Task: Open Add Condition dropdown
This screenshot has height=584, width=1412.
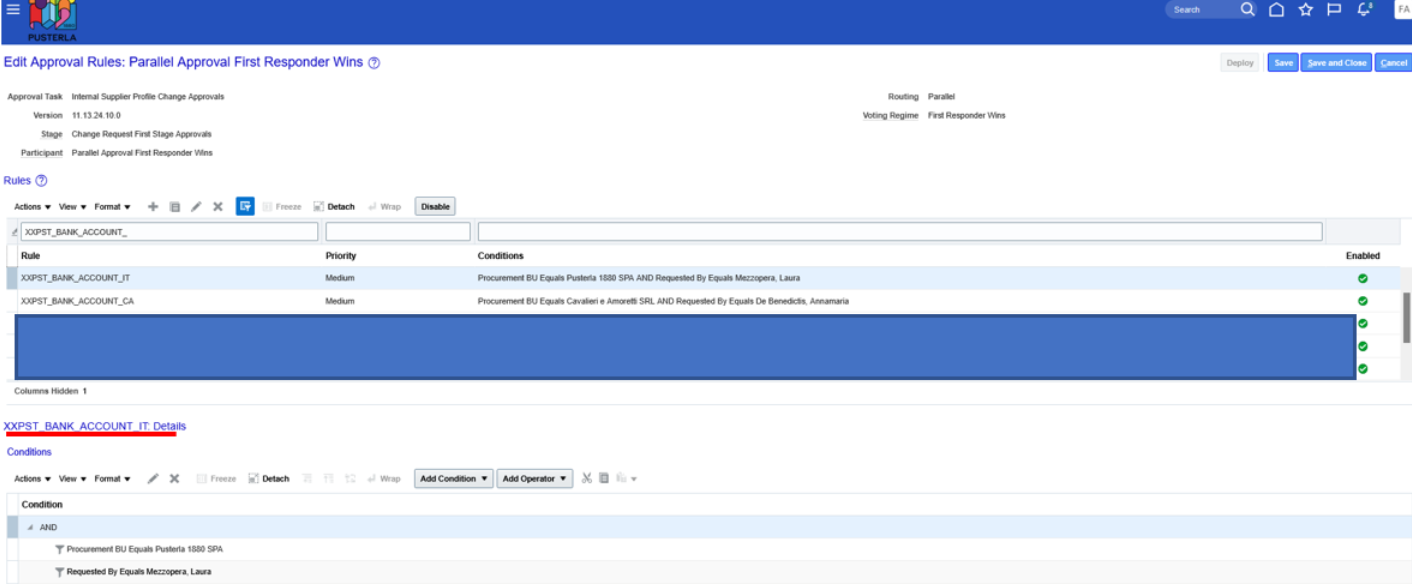Action: (455, 479)
